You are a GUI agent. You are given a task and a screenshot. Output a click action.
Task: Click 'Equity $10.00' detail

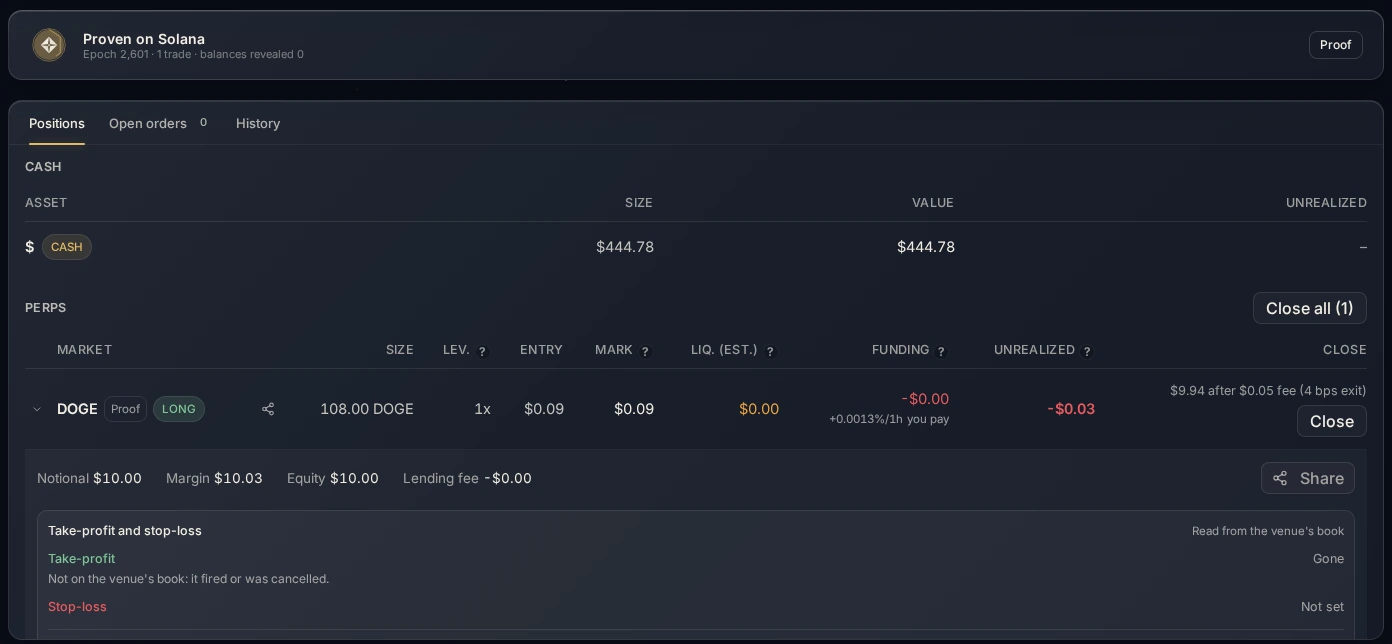coord(332,478)
